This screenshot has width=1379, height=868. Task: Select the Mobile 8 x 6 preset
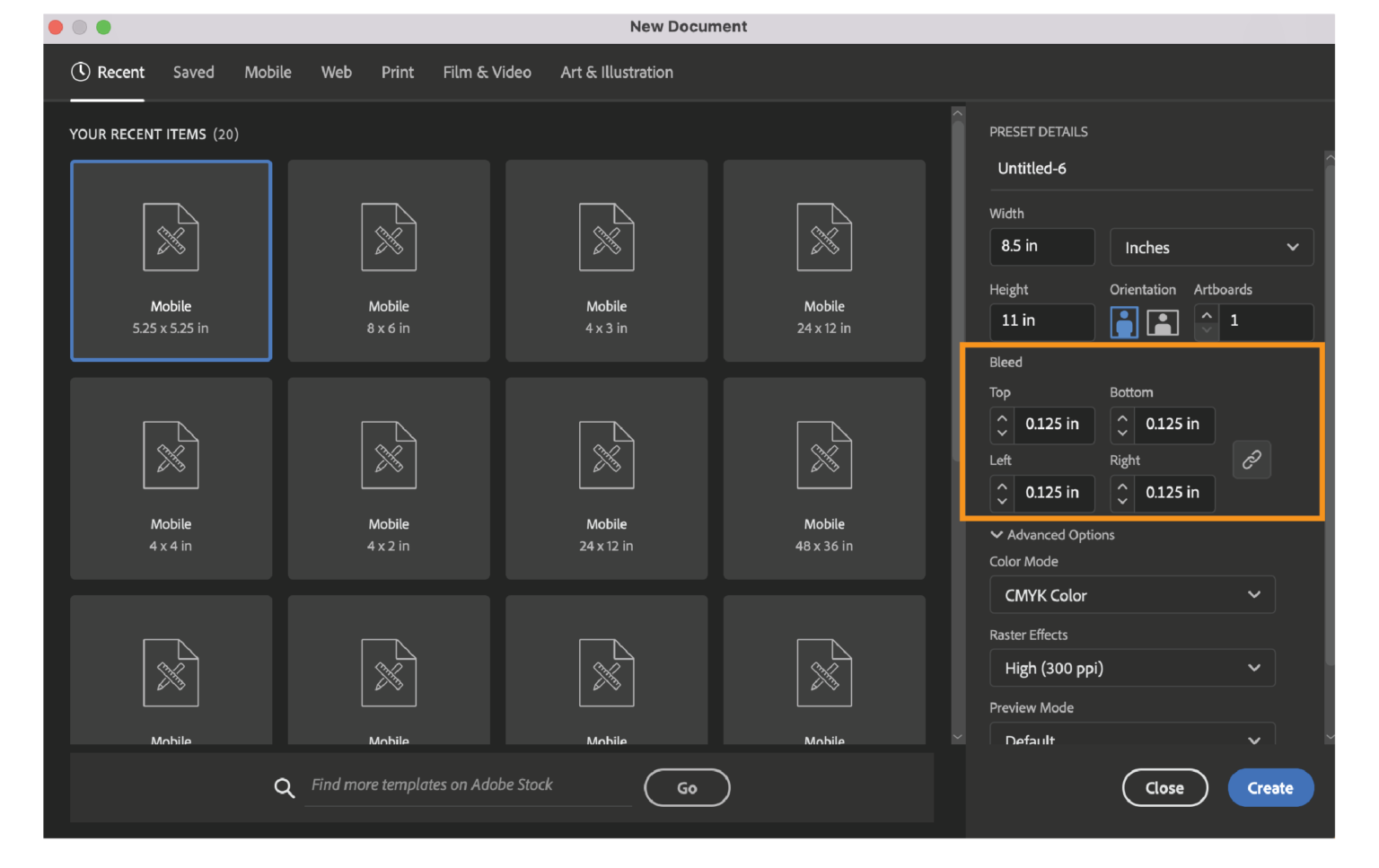(x=388, y=260)
